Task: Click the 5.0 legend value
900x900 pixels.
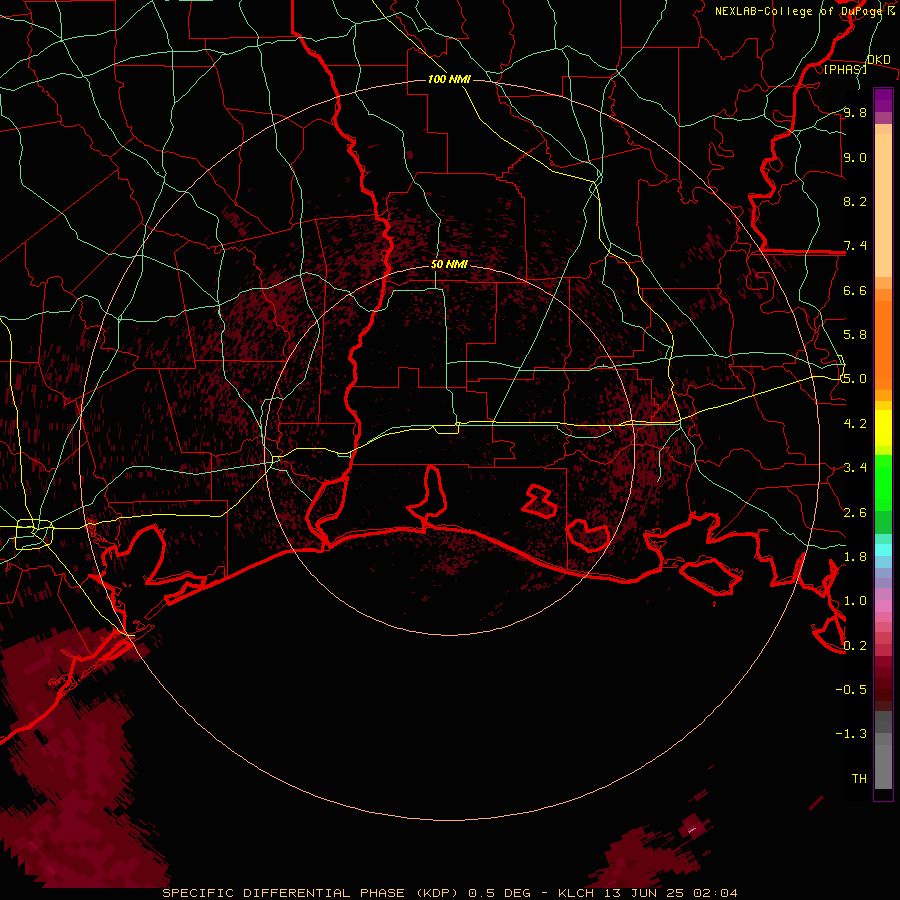Action: click(855, 379)
